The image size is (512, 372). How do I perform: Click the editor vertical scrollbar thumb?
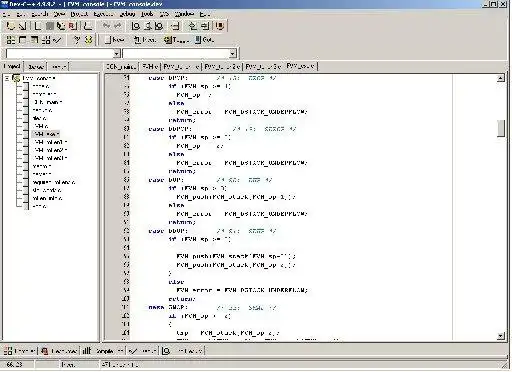click(501, 128)
